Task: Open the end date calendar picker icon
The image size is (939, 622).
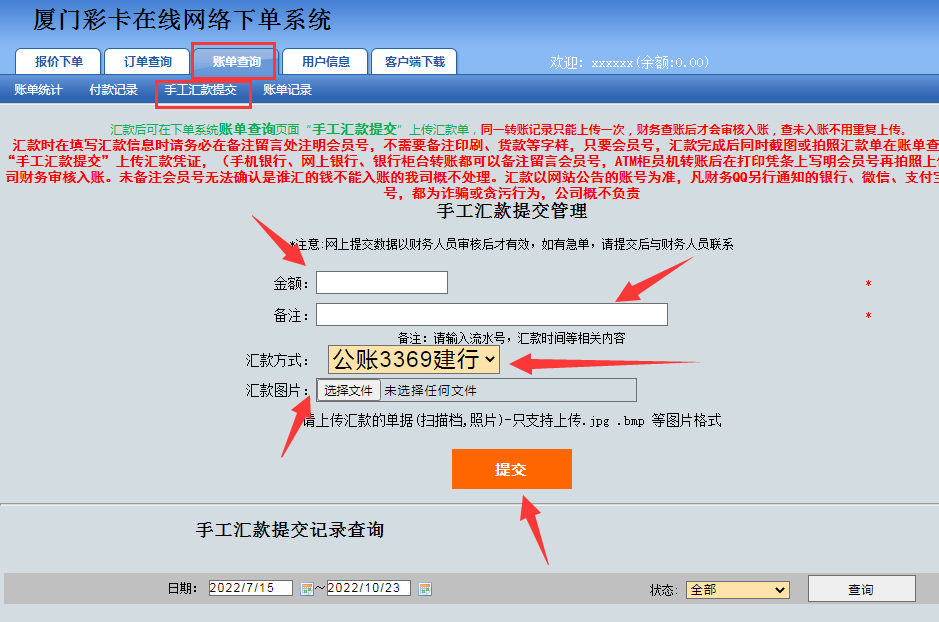Action: click(424, 589)
